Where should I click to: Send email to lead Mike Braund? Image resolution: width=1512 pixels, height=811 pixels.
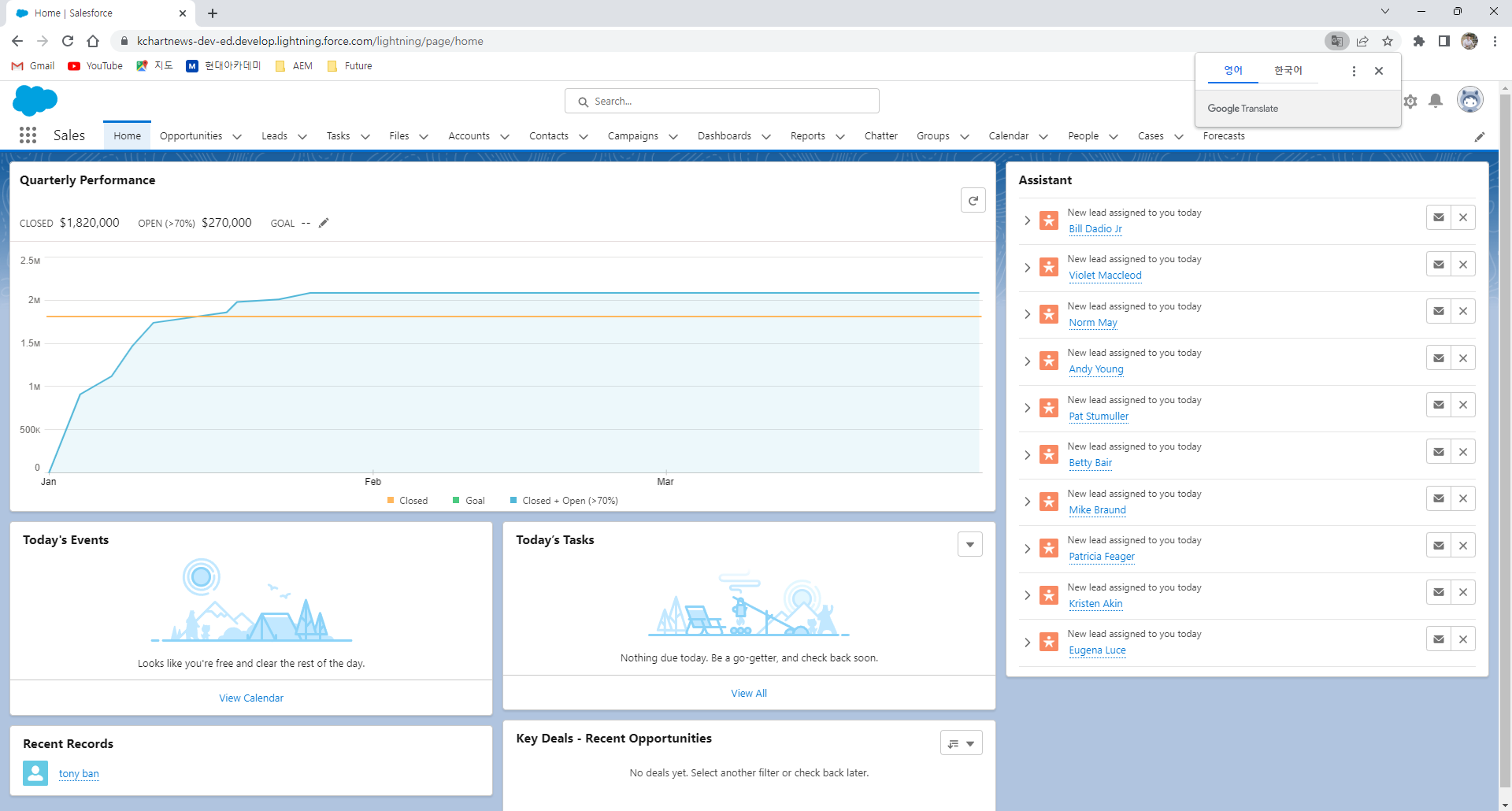1439,498
